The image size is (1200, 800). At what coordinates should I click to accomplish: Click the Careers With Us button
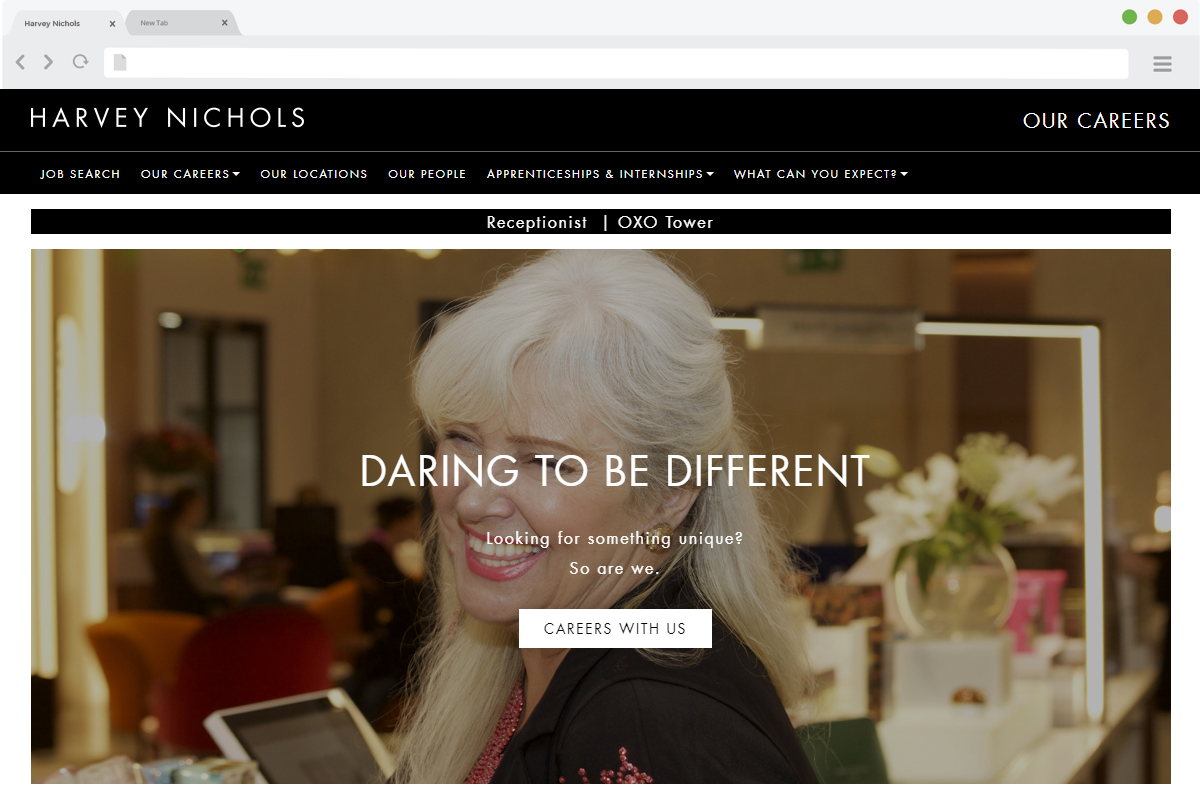pos(615,628)
